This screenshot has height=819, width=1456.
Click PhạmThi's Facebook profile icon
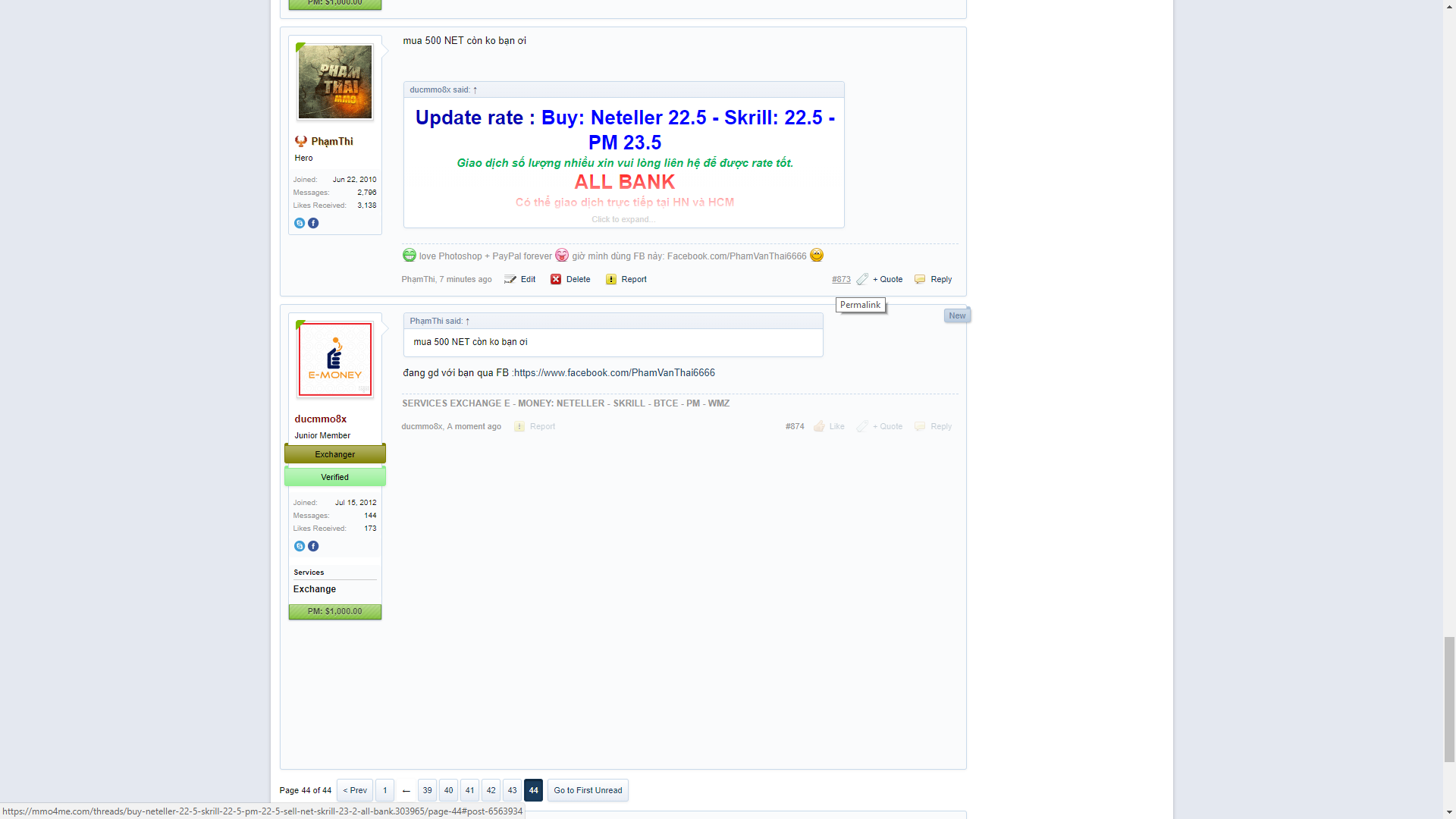click(313, 223)
